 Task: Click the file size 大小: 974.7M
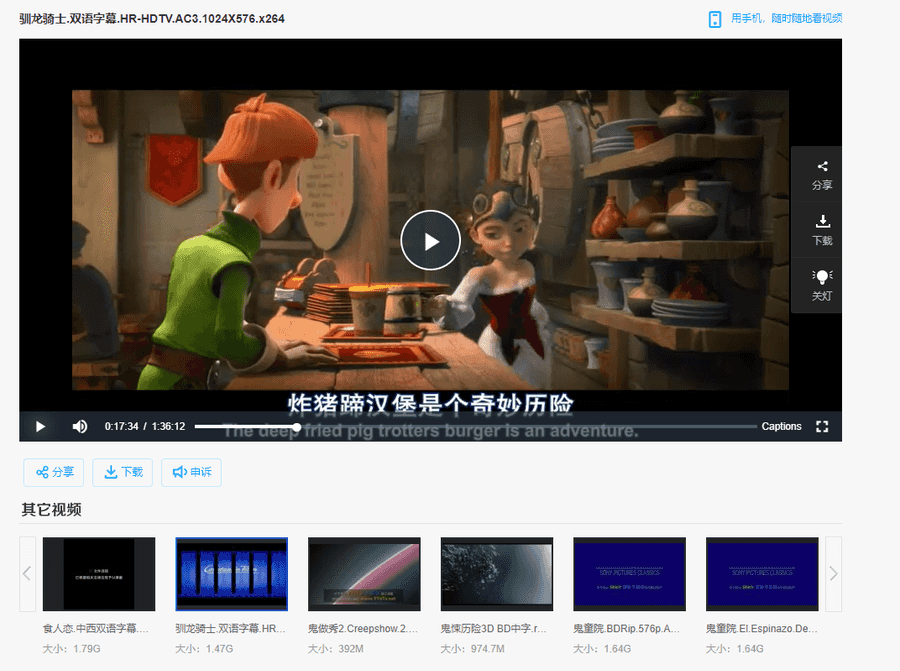[x=472, y=649]
